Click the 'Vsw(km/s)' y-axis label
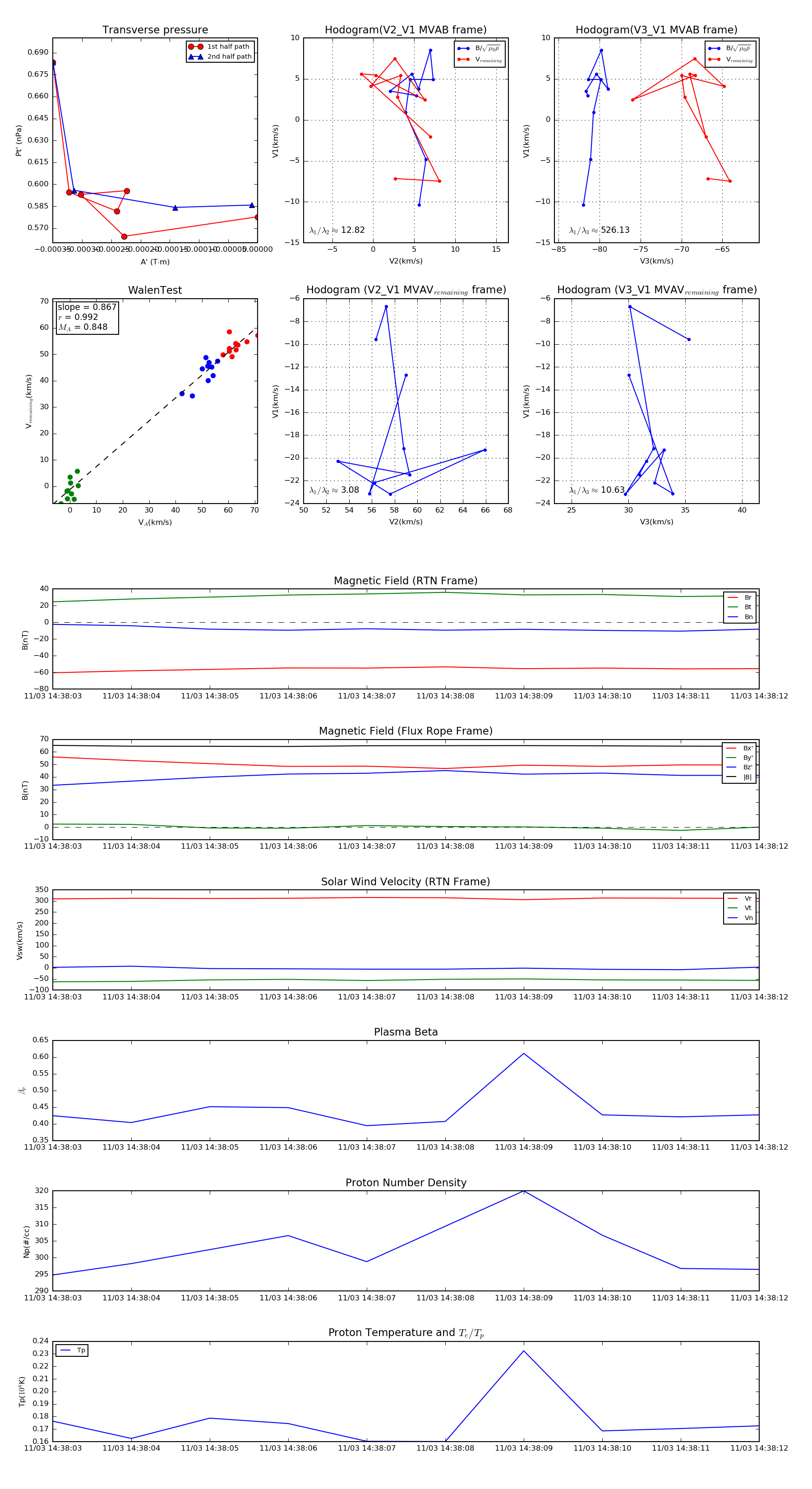Viewport: 812px width, 1489px height. (19, 940)
